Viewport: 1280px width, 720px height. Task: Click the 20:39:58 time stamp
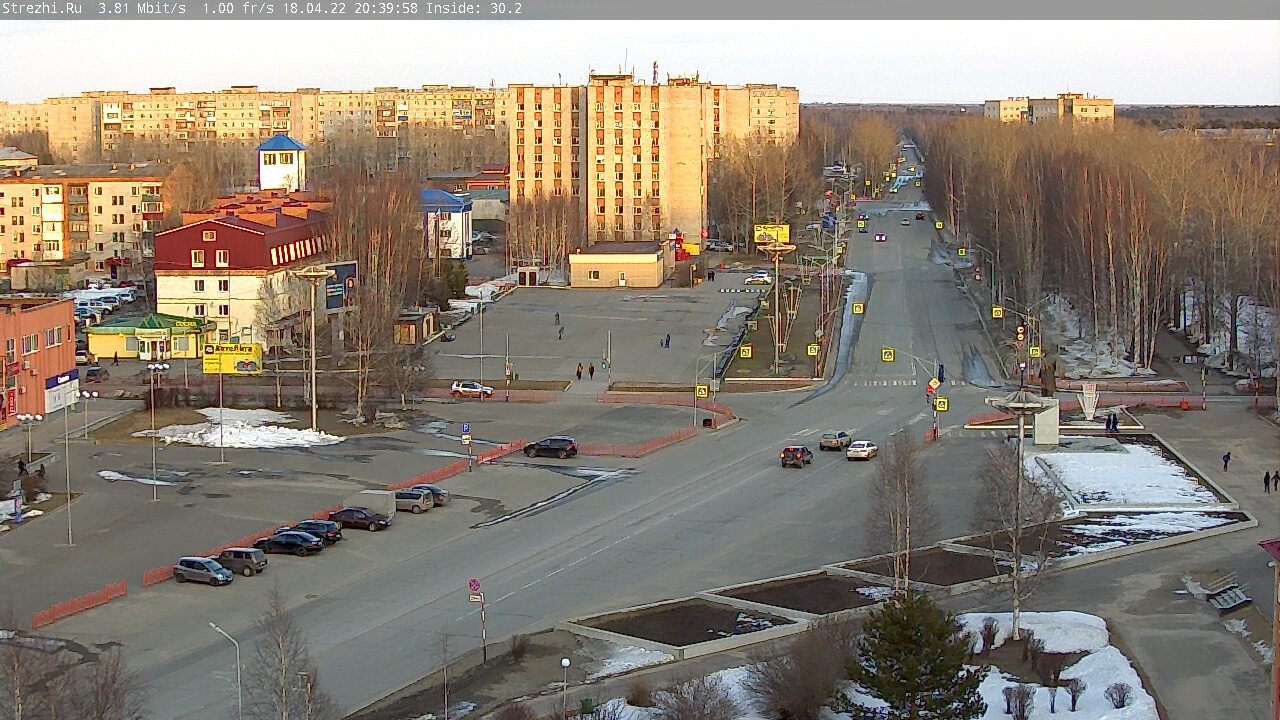tap(386, 8)
